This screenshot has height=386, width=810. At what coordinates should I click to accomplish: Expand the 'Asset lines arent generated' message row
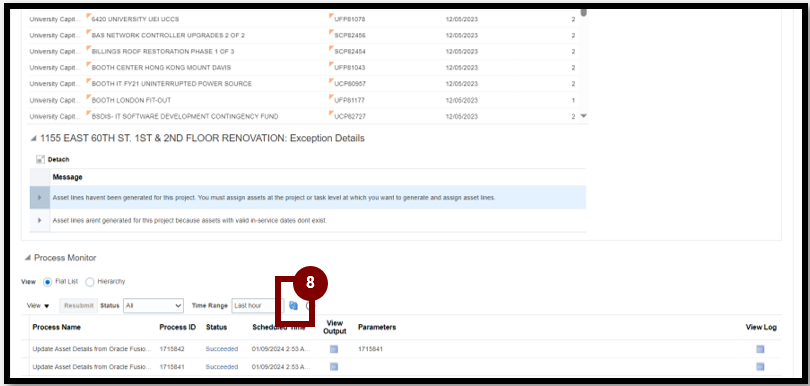pos(40,221)
